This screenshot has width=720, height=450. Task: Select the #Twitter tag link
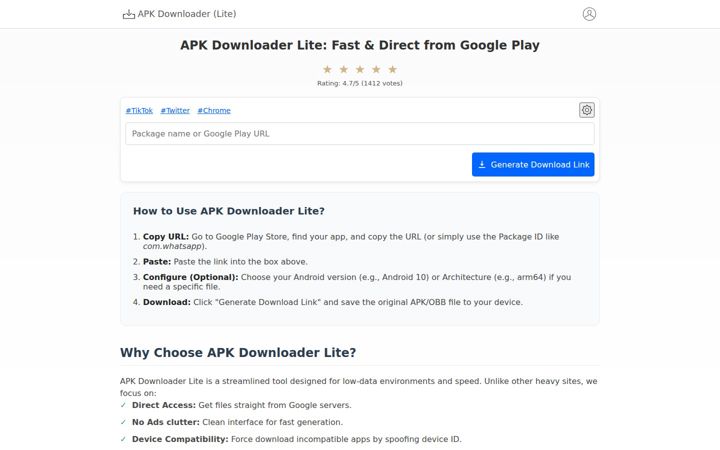[x=175, y=111]
